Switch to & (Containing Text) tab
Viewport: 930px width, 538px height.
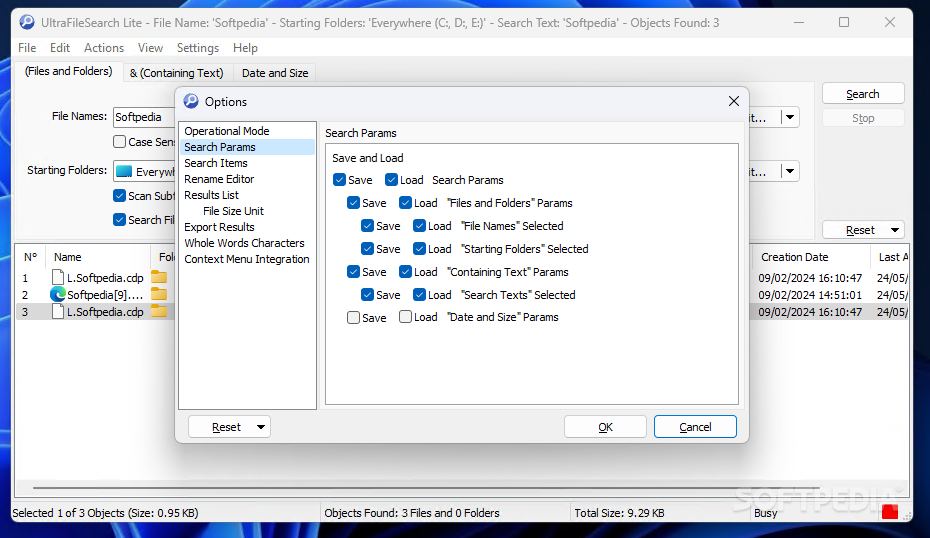177,73
